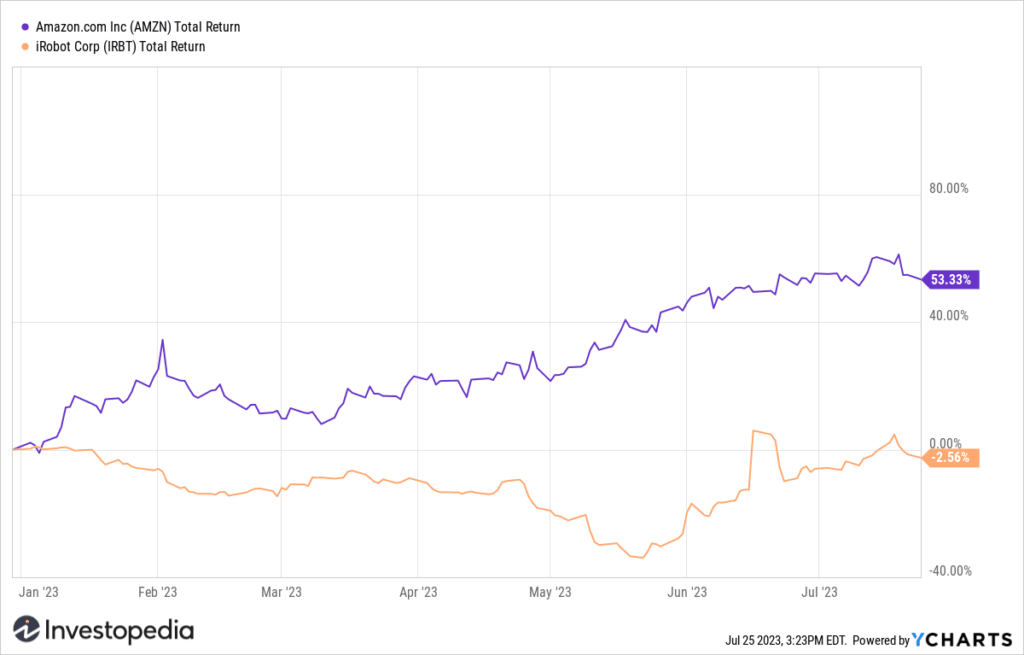Click the 40.00% y-axis label

point(949,315)
